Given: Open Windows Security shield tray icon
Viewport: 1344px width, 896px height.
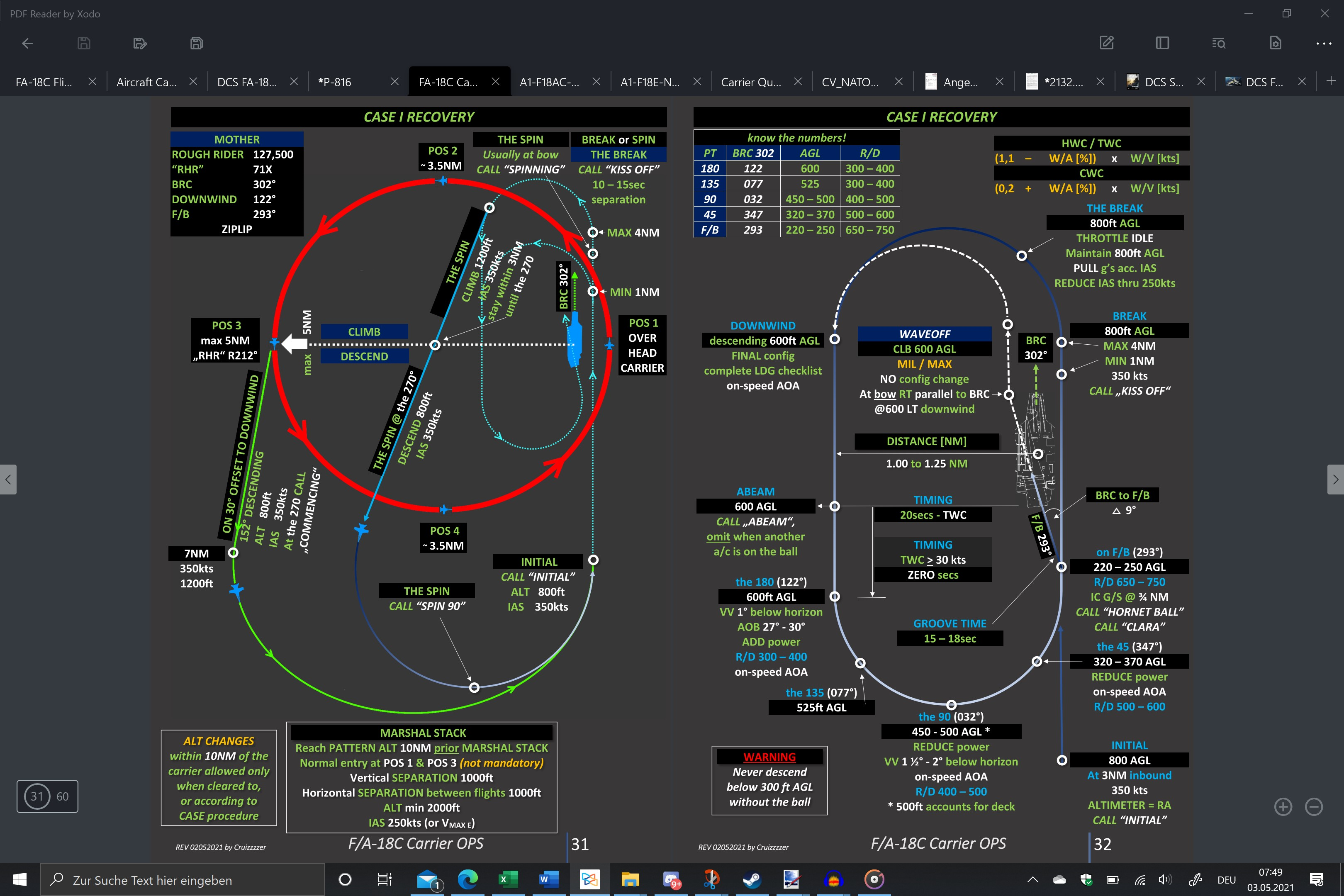Looking at the screenshot, I should [x=1086, y=880].
